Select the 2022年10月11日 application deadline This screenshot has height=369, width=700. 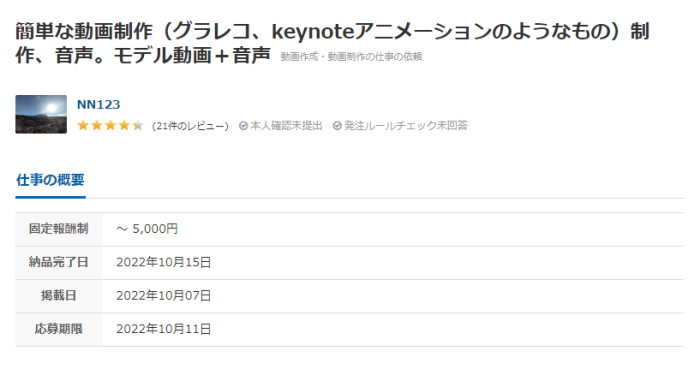[164, 329]
